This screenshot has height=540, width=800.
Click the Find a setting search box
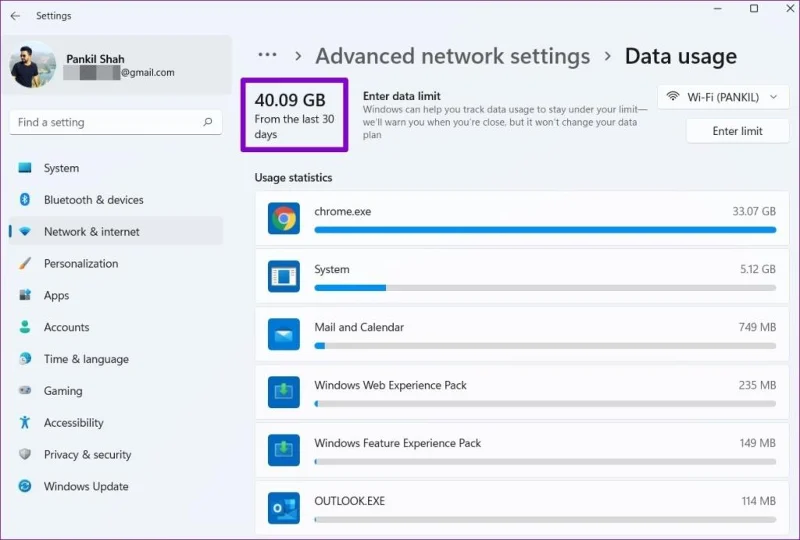point(115,122)
